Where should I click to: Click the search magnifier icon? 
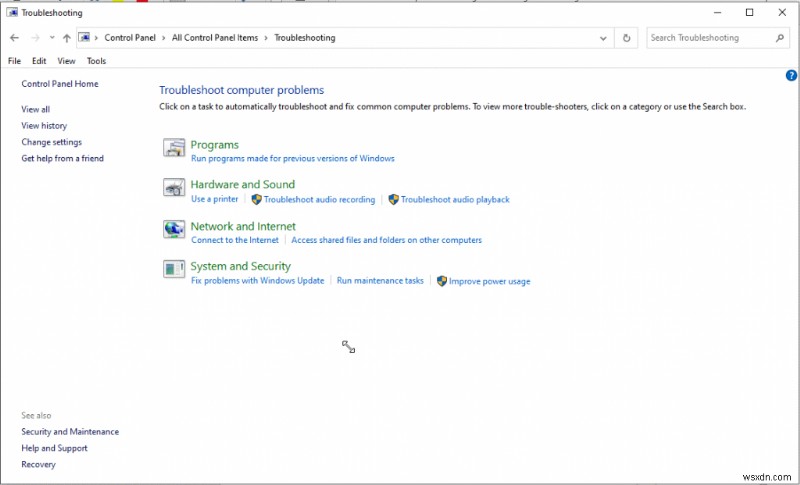coord(780,38)
